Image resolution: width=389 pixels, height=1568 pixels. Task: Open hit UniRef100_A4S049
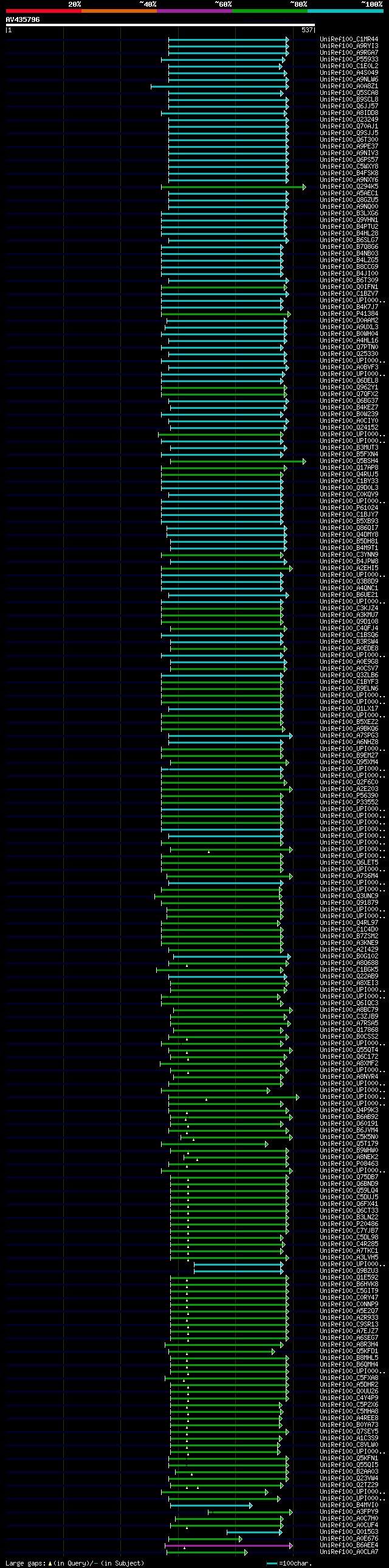(x=349, y=73)
